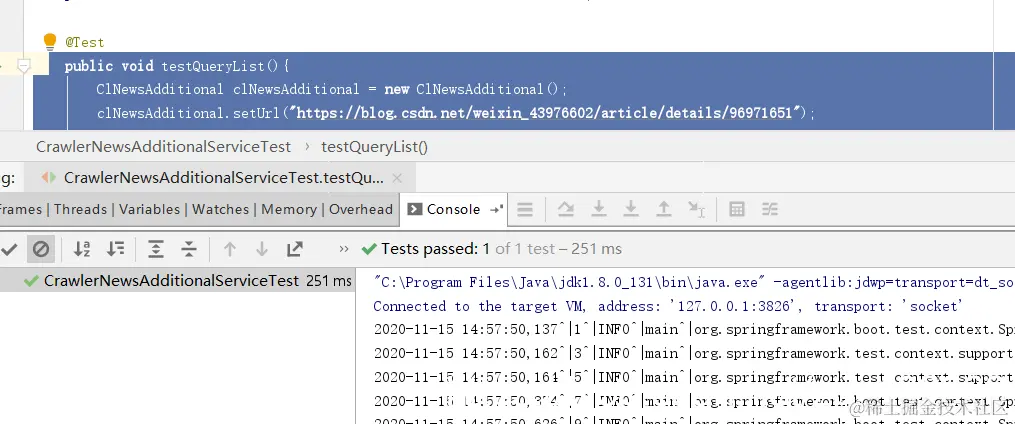The image size is (1015, 424).
Task: Click the CrawlerNewsAdditionalServiceTest breadcrumb
Action: [164, 147]
